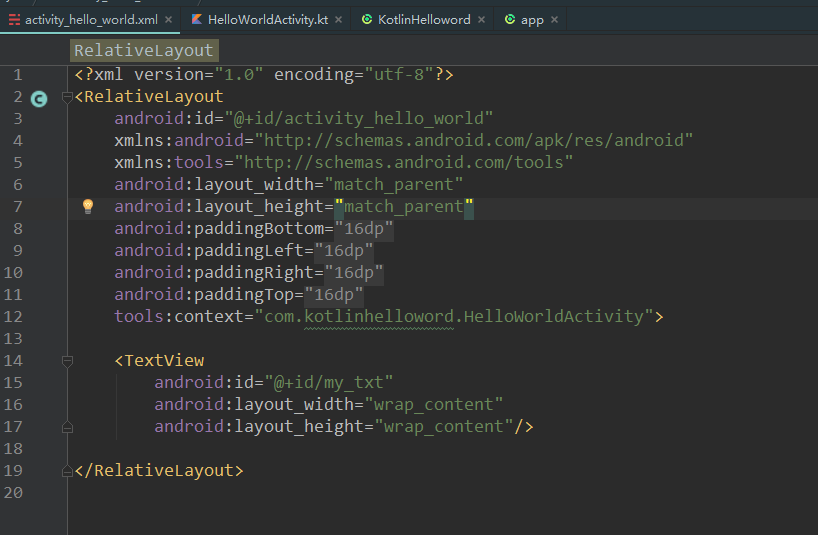Click the Gradle icon on KotlinHelloword tab

pyautogui.click(x=367, y=19)
